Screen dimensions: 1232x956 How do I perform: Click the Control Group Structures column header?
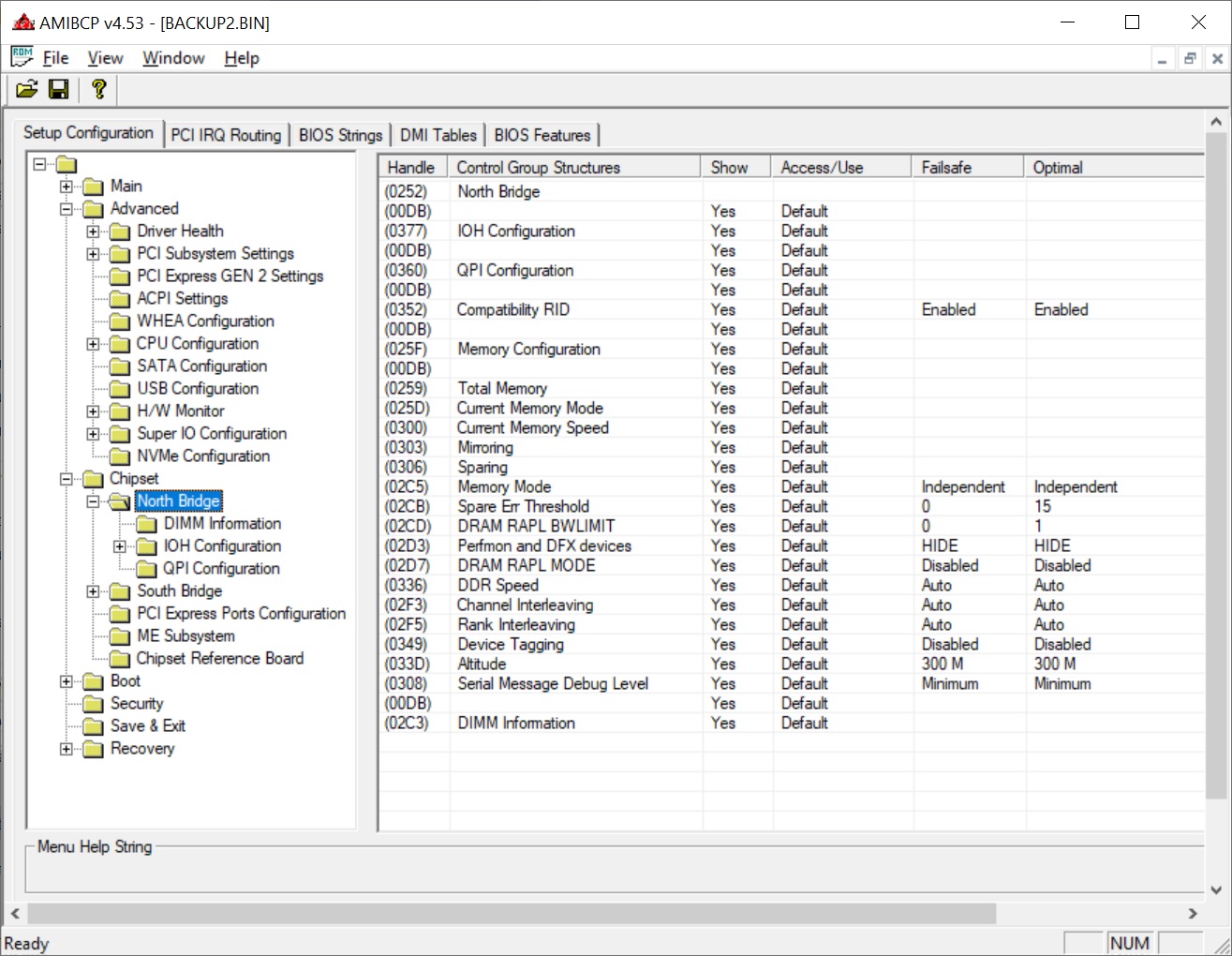click(x=575, y=167)
